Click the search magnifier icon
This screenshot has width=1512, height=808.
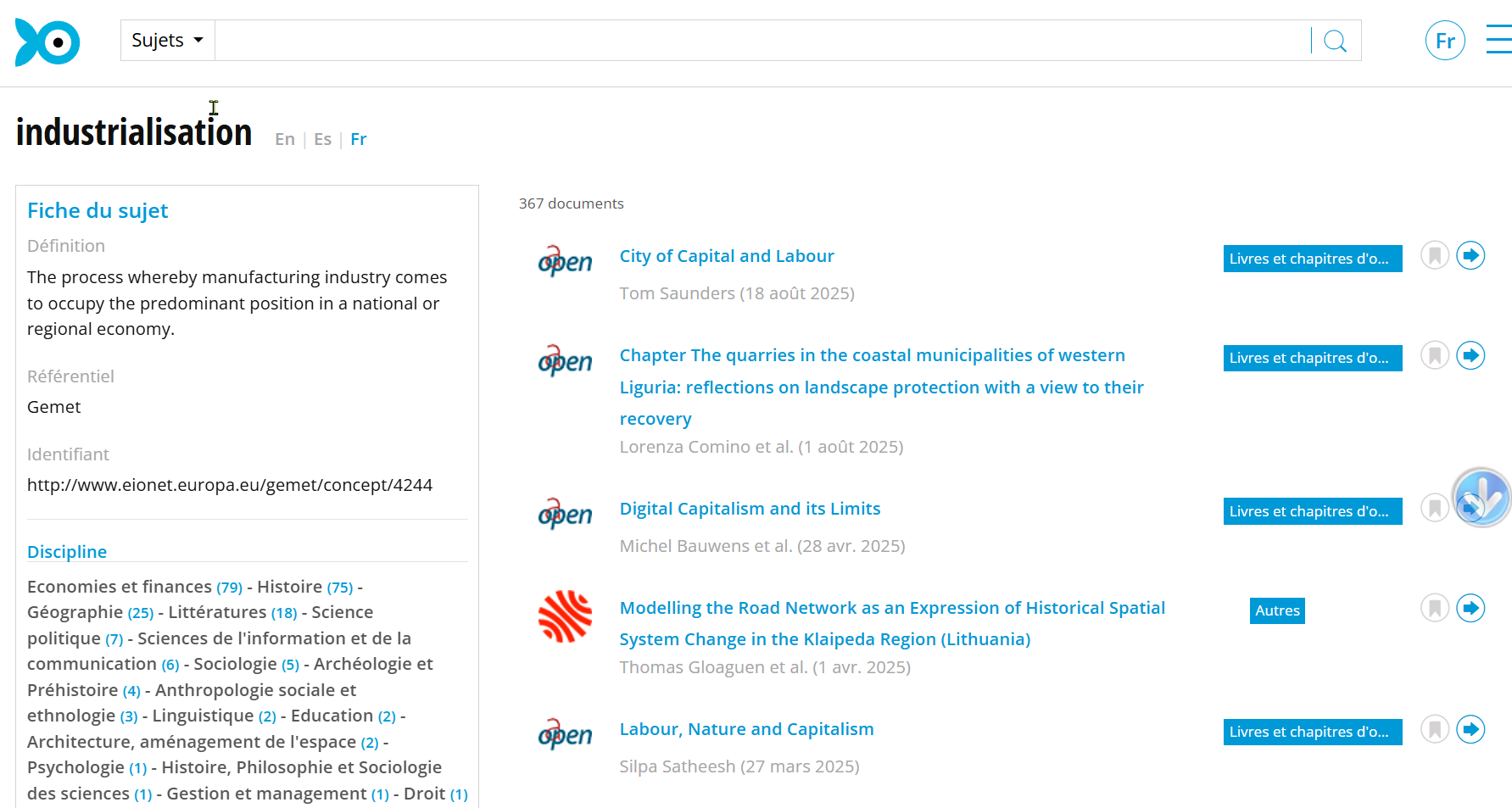coord(1335,41)
